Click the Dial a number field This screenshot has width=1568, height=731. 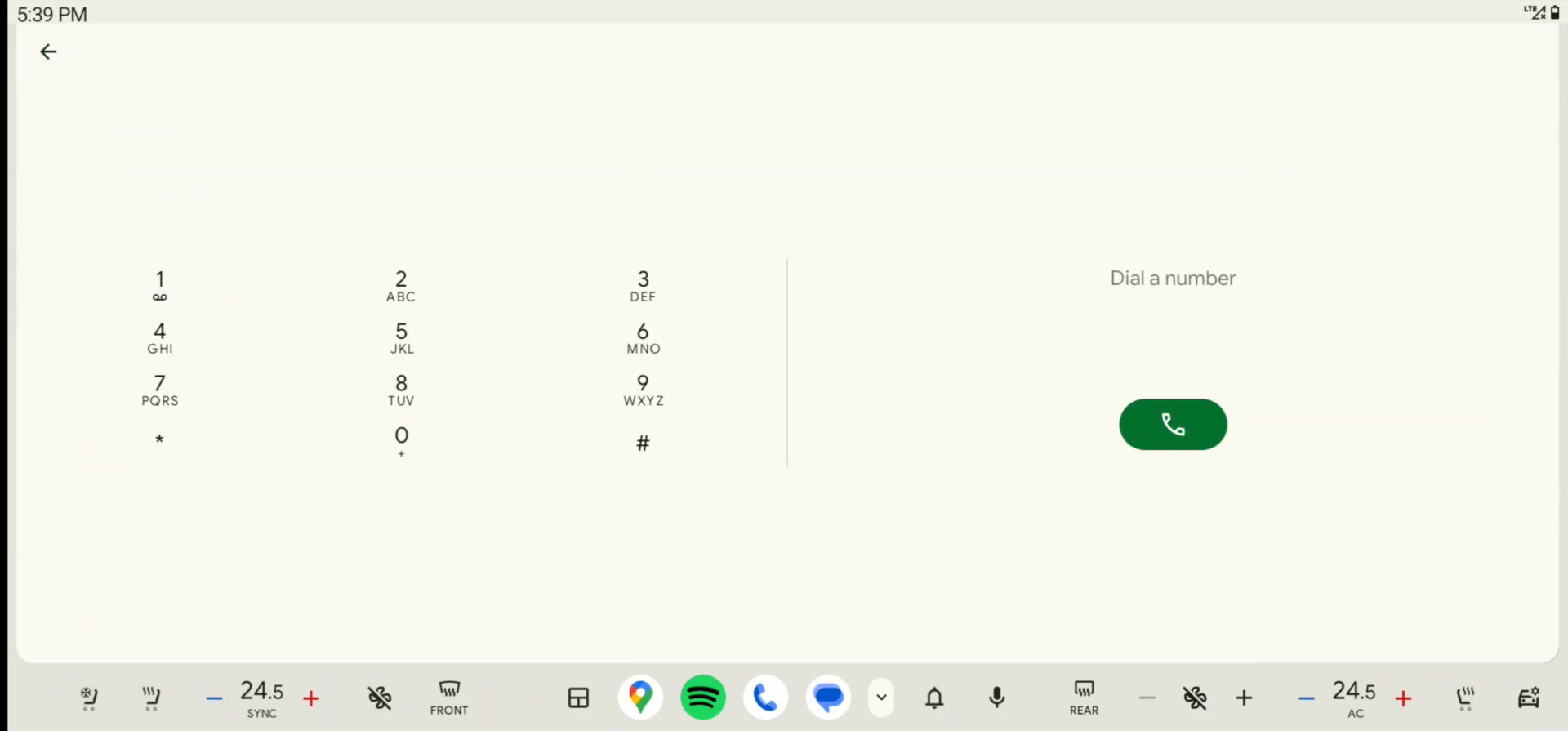click(x=1173, y=279)
